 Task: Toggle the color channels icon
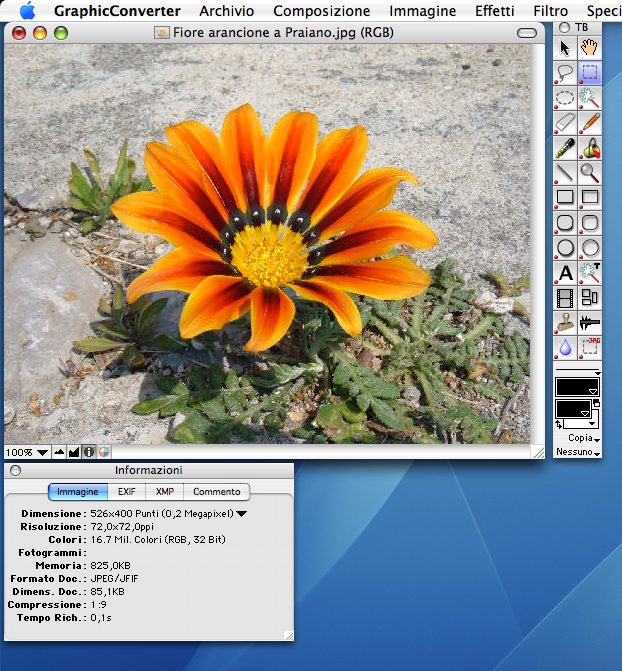pos(103,452)
